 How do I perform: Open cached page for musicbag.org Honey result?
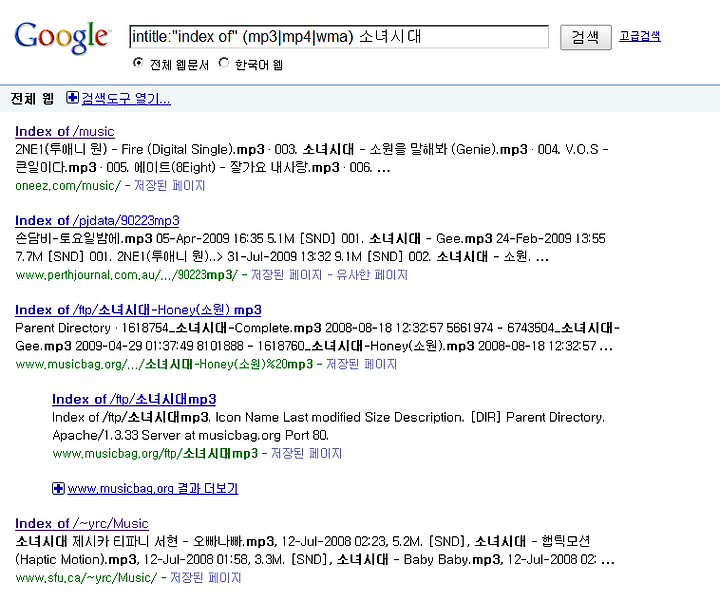[x=361, y=365]
